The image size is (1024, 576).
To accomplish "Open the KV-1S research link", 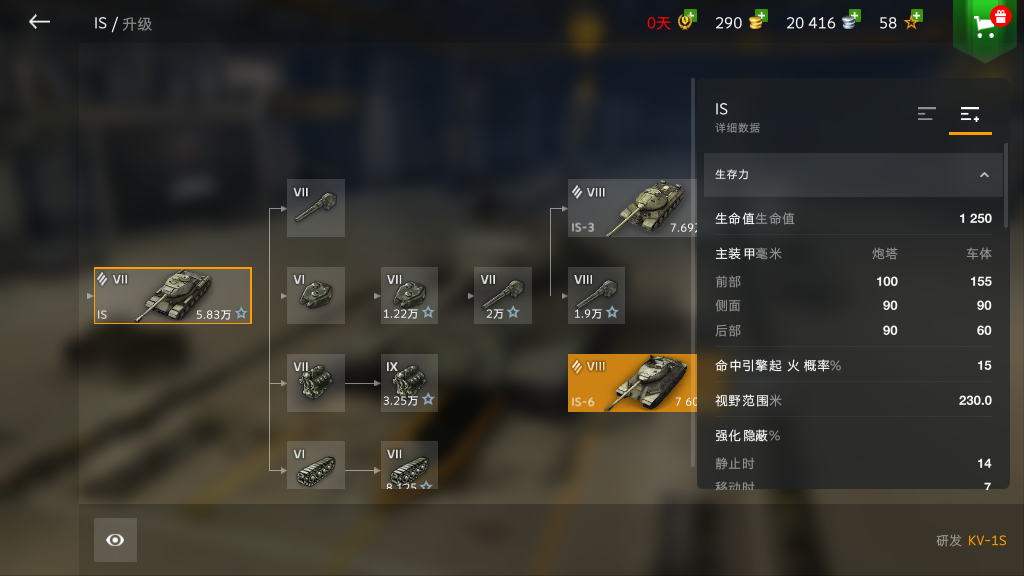I will pyautogui.click(x=987, y=540).
